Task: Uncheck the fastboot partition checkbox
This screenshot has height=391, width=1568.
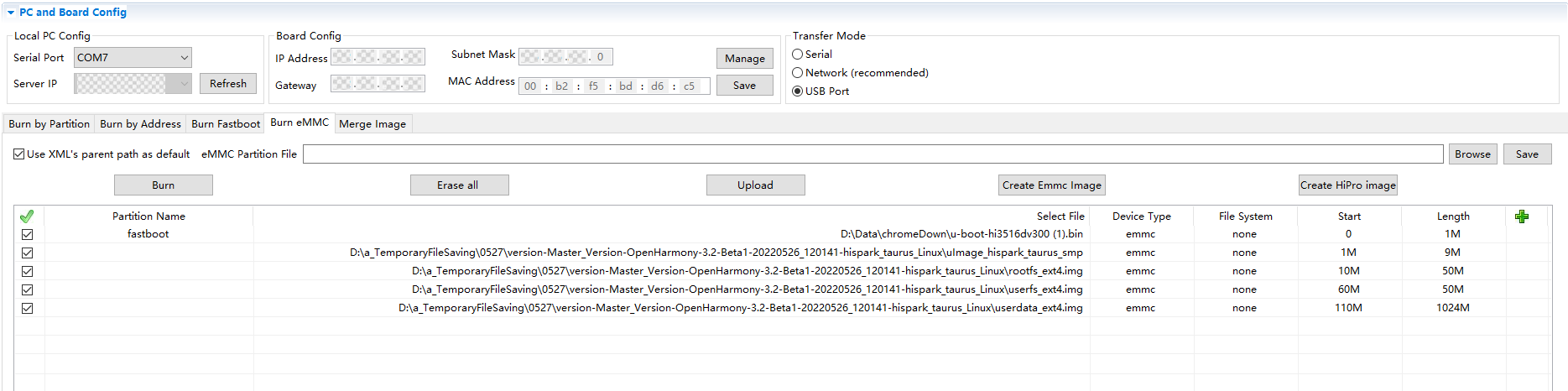Action: tap(28, 235)
